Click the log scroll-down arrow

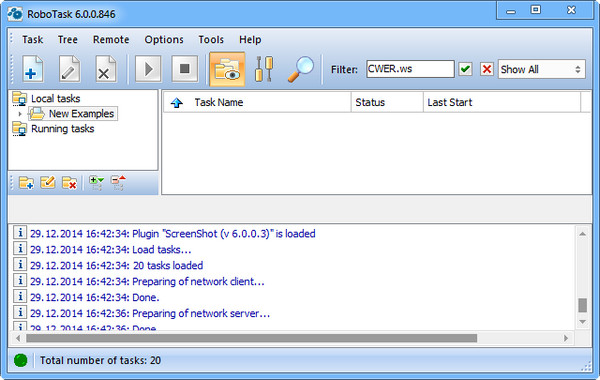click(x=582, y=322)
